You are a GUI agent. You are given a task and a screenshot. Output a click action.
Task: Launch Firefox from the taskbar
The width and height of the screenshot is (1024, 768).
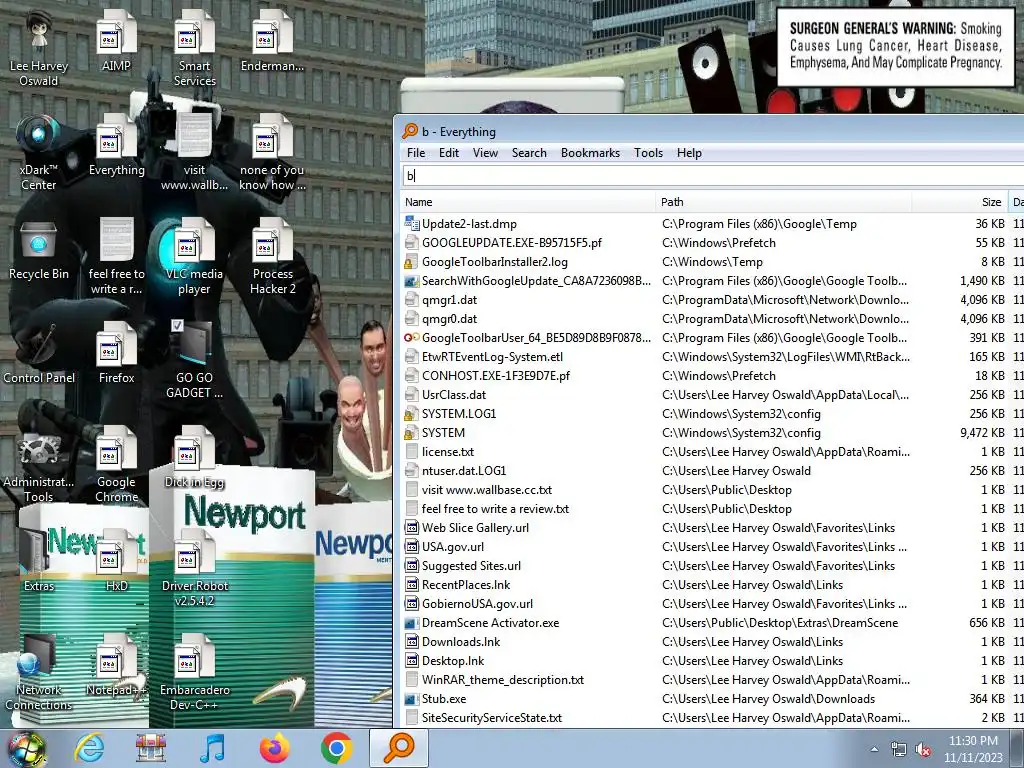(274, 748)
